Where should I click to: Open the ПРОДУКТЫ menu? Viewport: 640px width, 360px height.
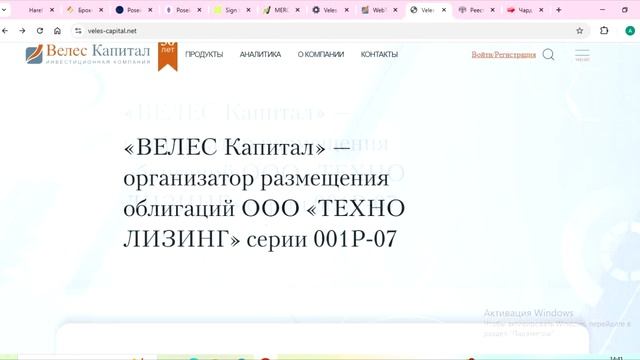coord(204,54)
